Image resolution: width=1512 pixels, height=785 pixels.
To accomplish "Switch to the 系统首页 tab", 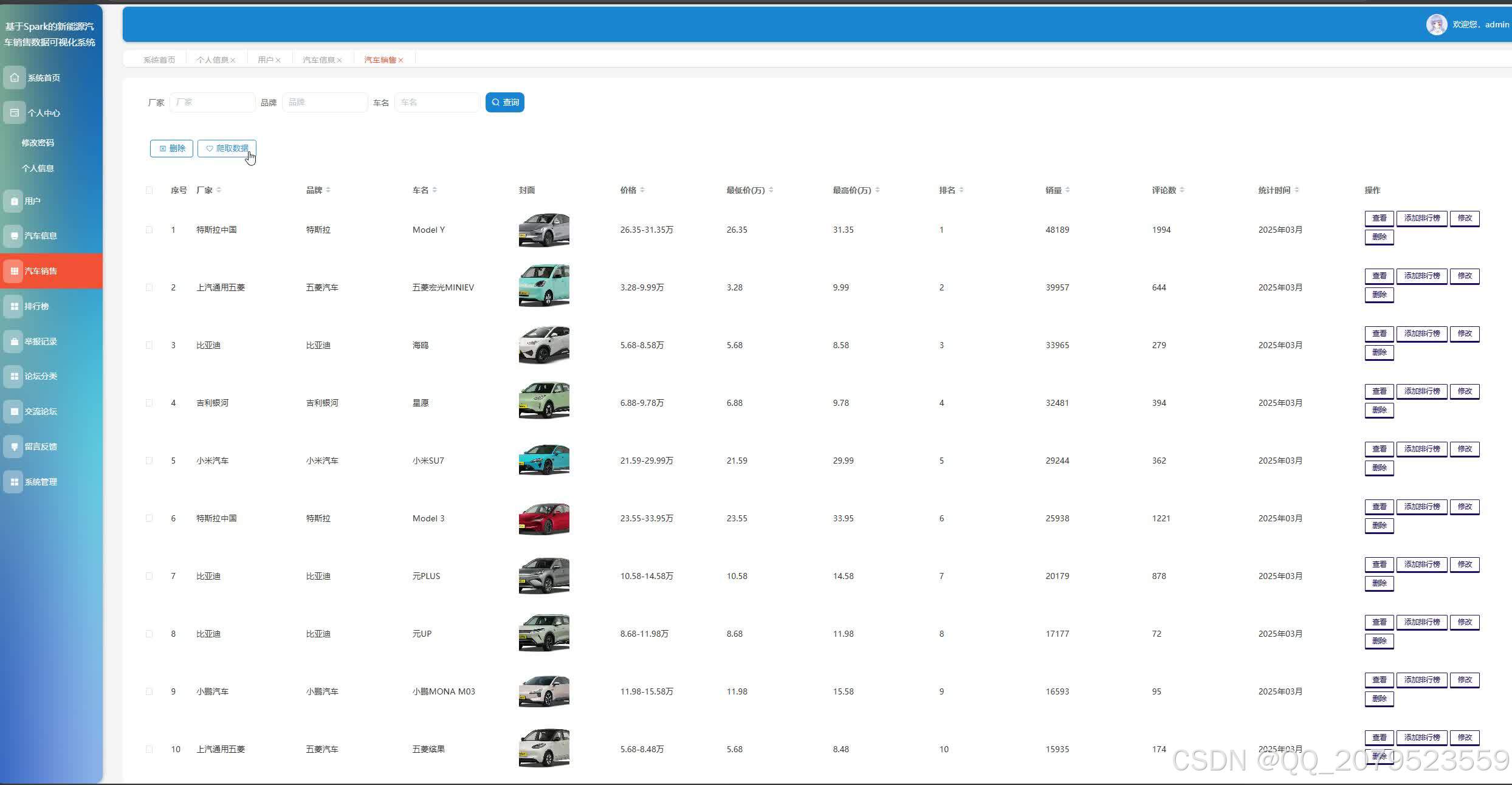I will [159, 60].
